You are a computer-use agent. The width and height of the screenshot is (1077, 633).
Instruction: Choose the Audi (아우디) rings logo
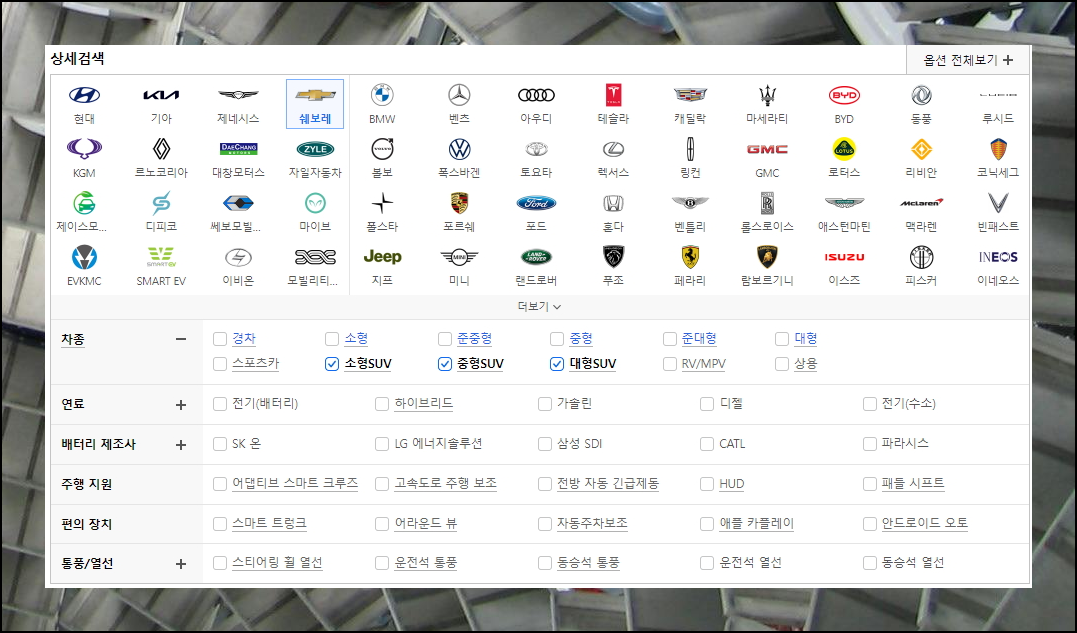[x=536, y=95]
